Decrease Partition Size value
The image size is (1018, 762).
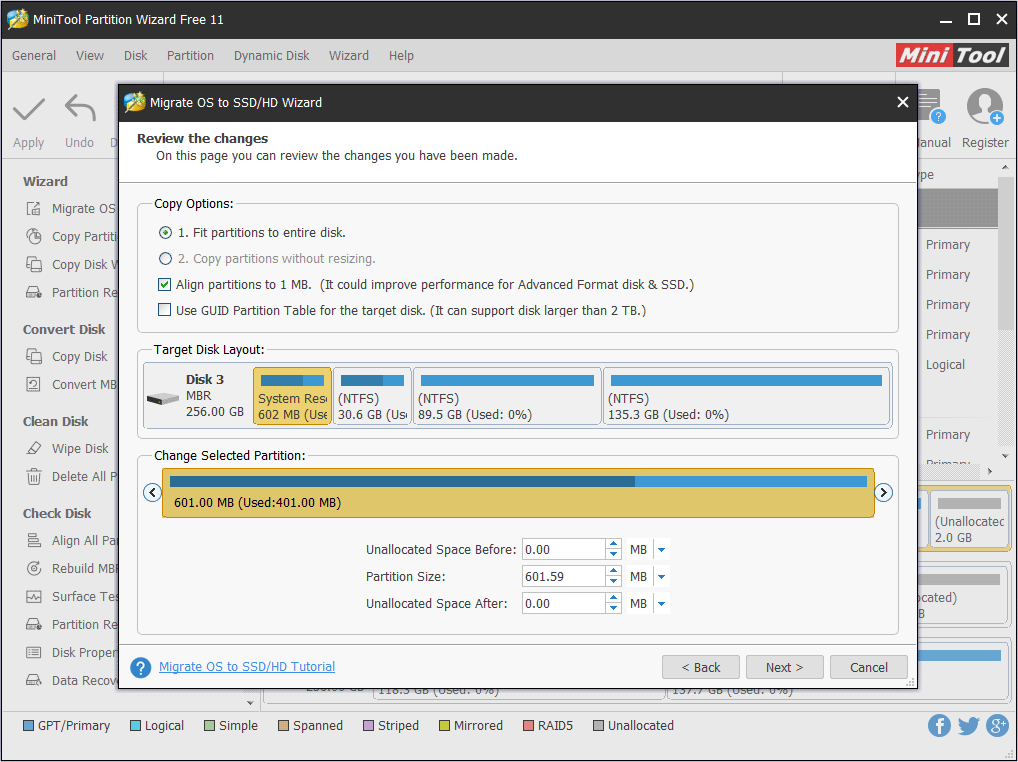click(x=614, y=582)
